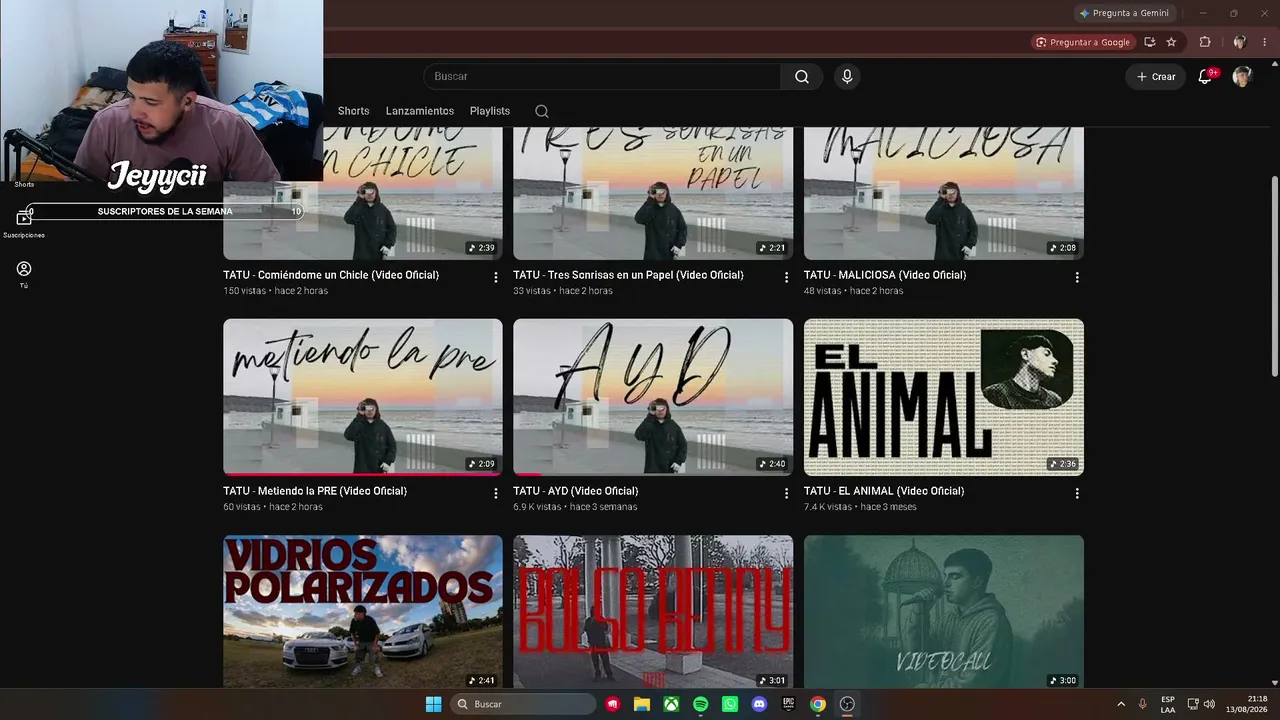Viewport: 1280px width, 720px height.
Task: Click the Windows taskbar Buscar search box
Action: pyautogui.click(x=521, y=704)
